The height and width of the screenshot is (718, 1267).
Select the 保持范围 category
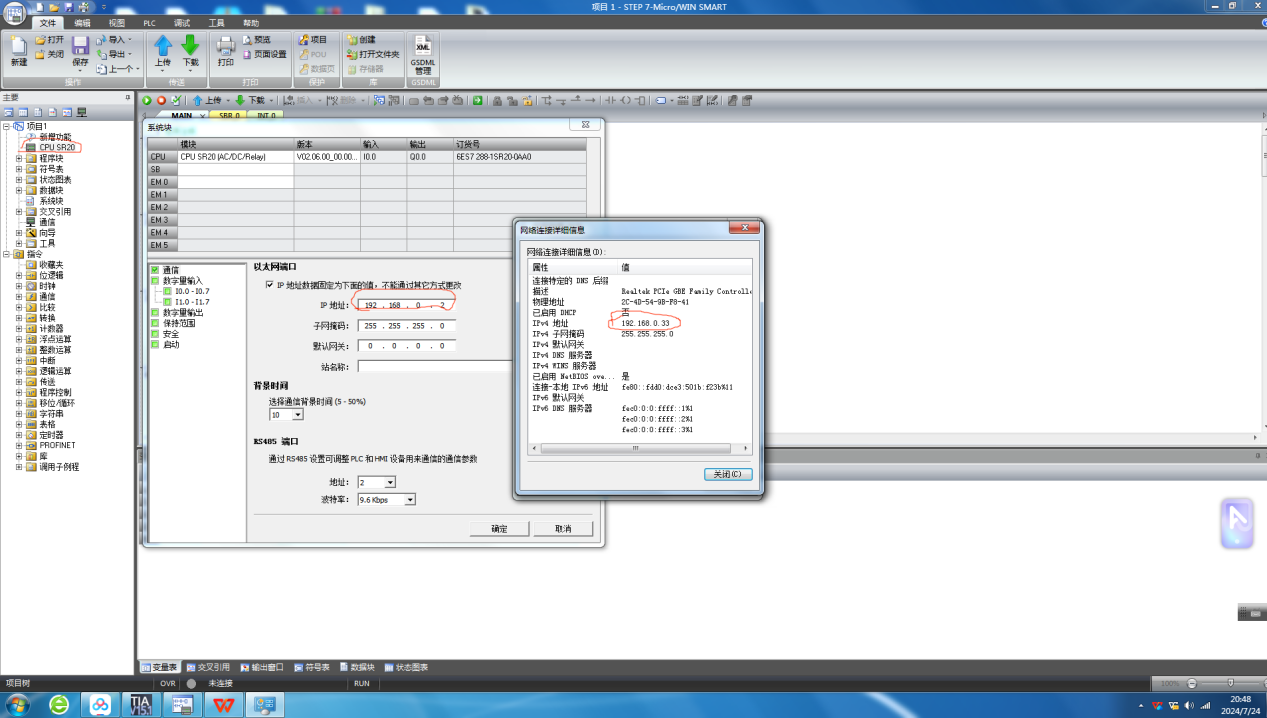tap(173, 323)
